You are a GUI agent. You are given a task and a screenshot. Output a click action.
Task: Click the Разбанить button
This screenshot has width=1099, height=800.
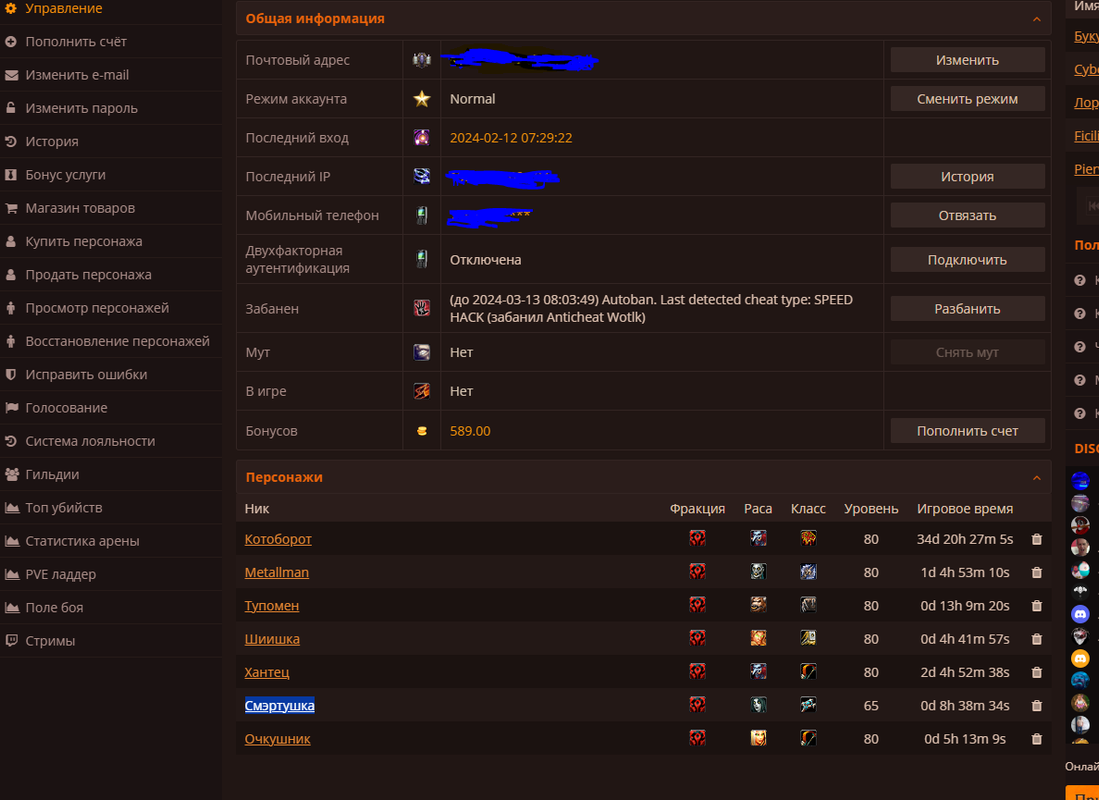pyautogui.click(x=967, y=309)
